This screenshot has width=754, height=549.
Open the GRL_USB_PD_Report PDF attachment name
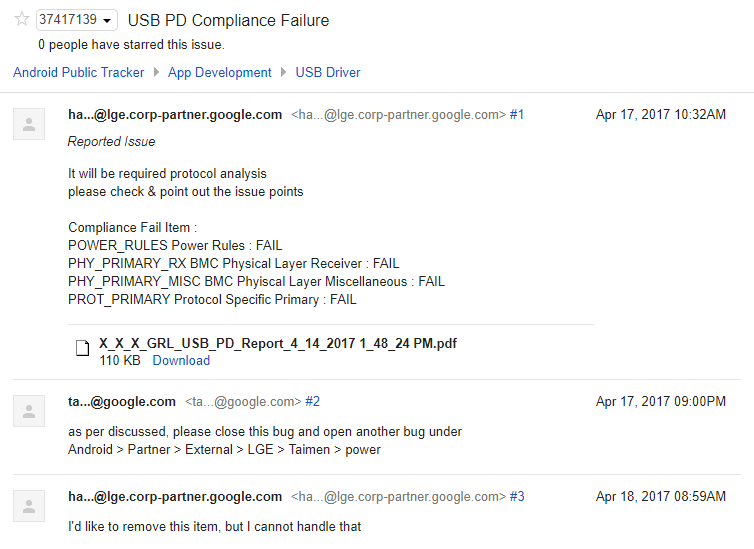tap(278, 343)
